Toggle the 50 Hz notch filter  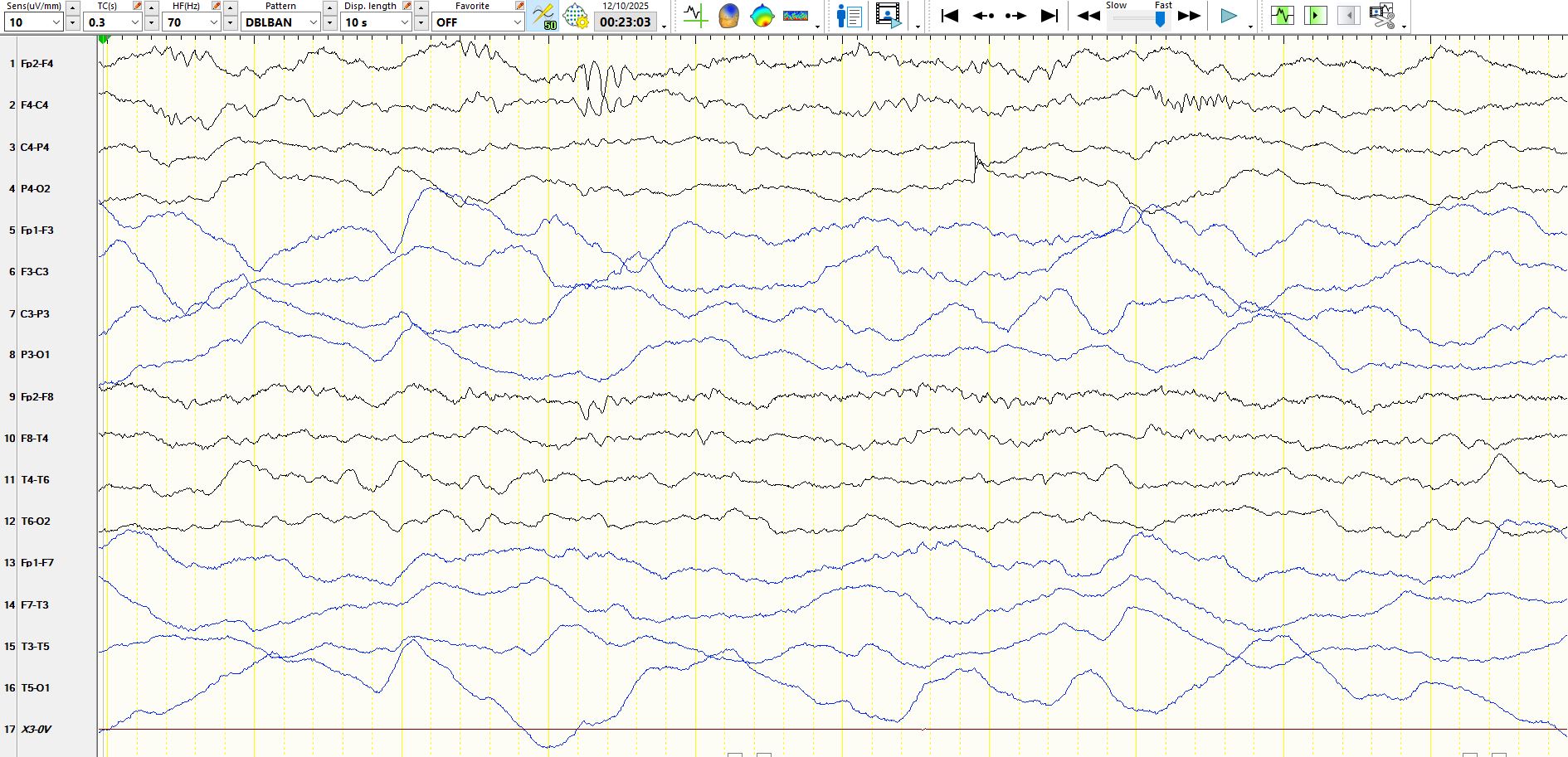tap(543, 16)
